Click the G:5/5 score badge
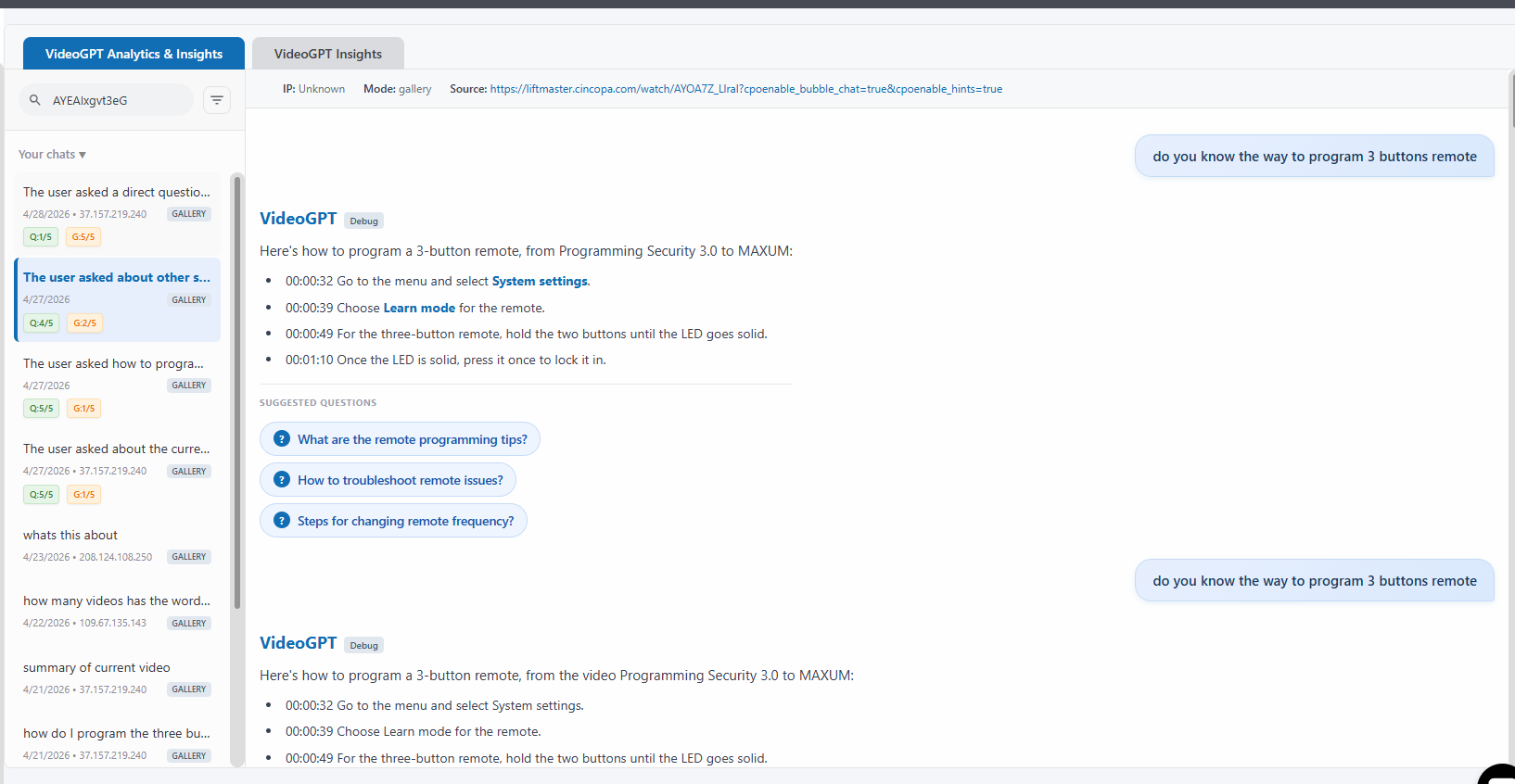1515x784 pixels. coord(83,237)
